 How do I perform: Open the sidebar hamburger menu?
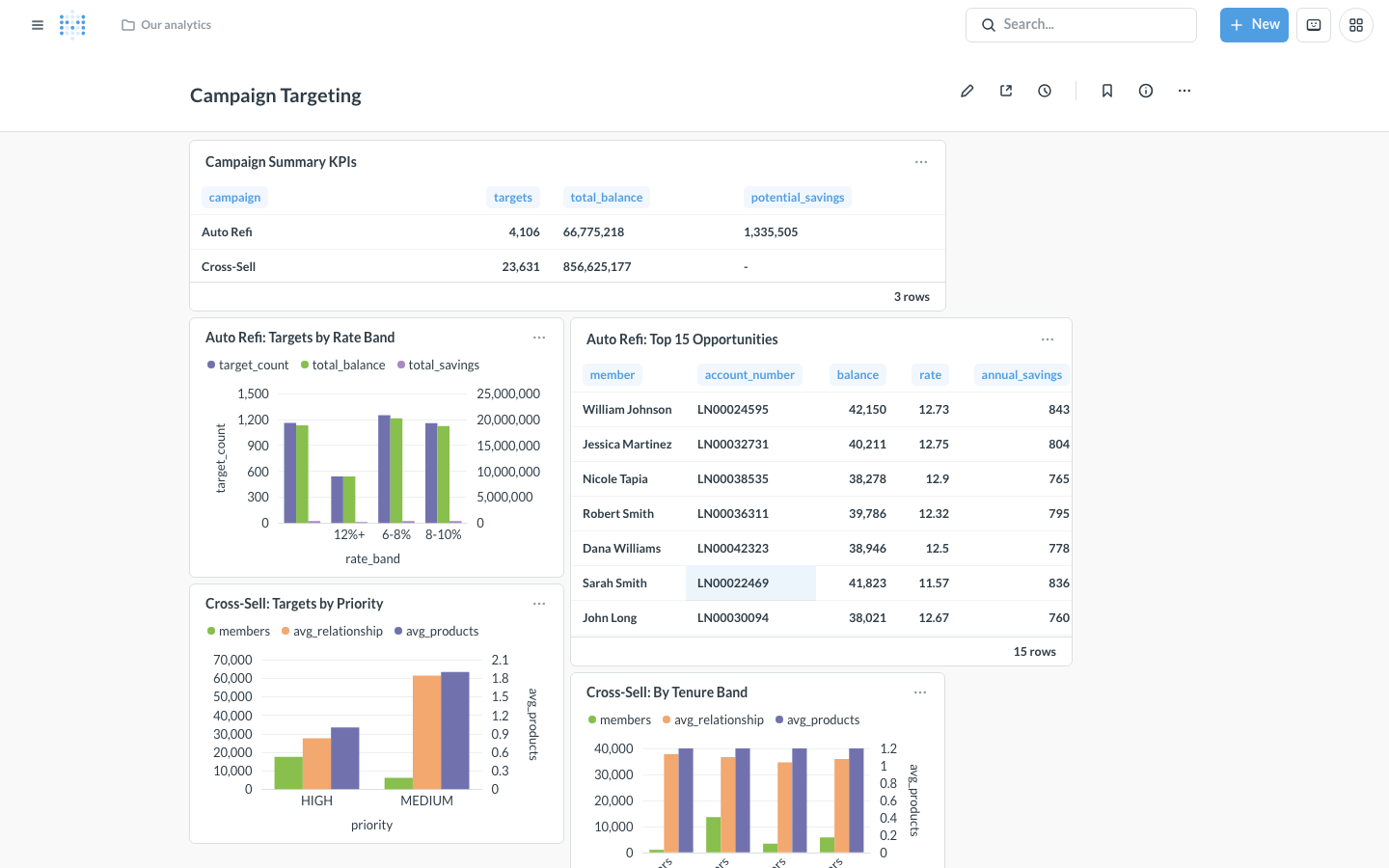click(38, 25)
